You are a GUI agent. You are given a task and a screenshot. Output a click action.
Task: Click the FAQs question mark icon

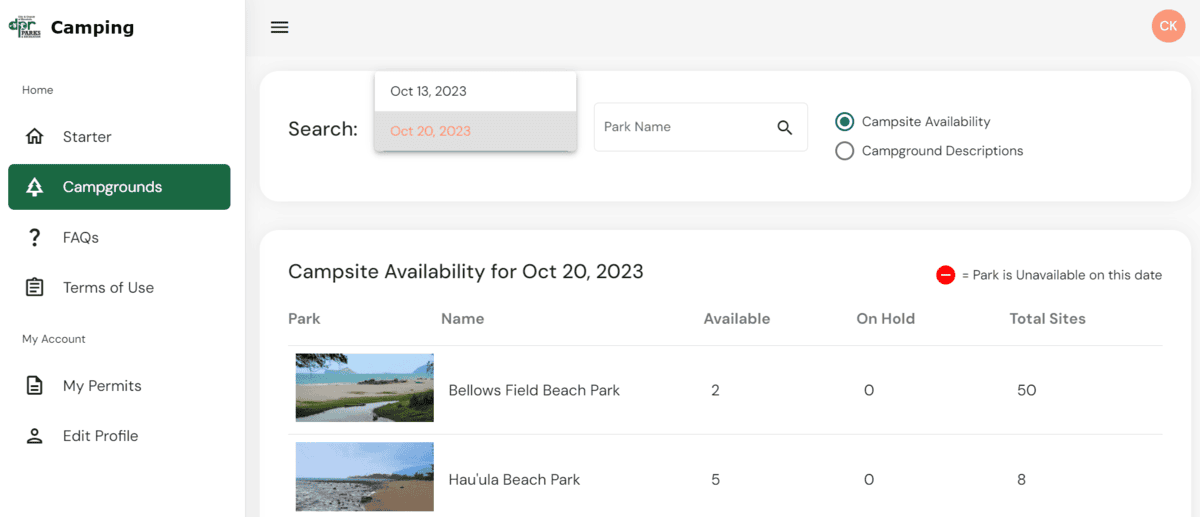click(35, 238)
